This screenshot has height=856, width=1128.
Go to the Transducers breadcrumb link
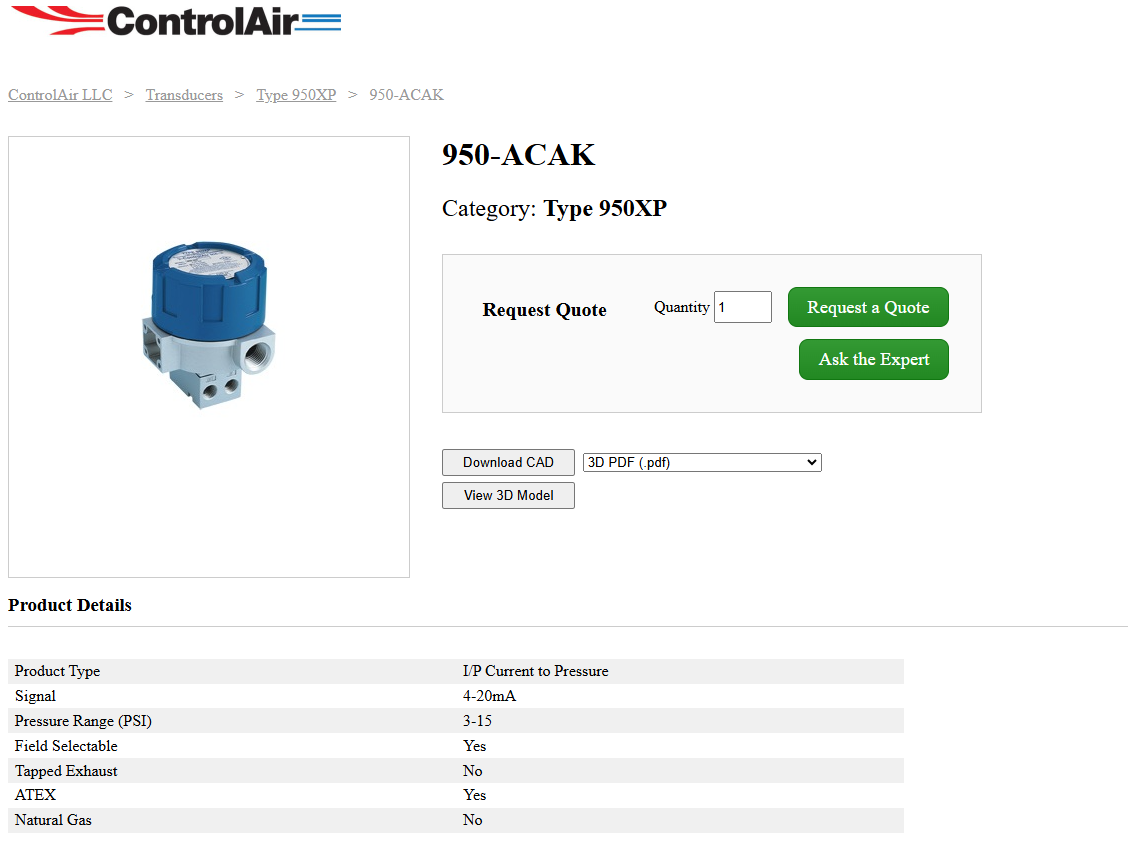(x=184, y=95)
